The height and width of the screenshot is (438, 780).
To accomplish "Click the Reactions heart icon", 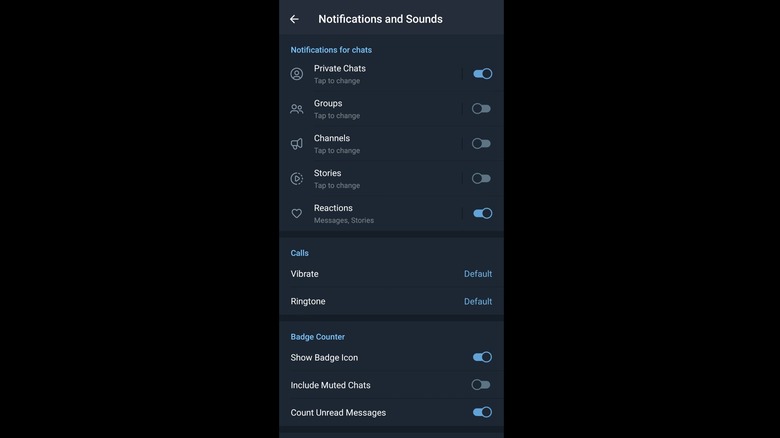I will (297, 214).
